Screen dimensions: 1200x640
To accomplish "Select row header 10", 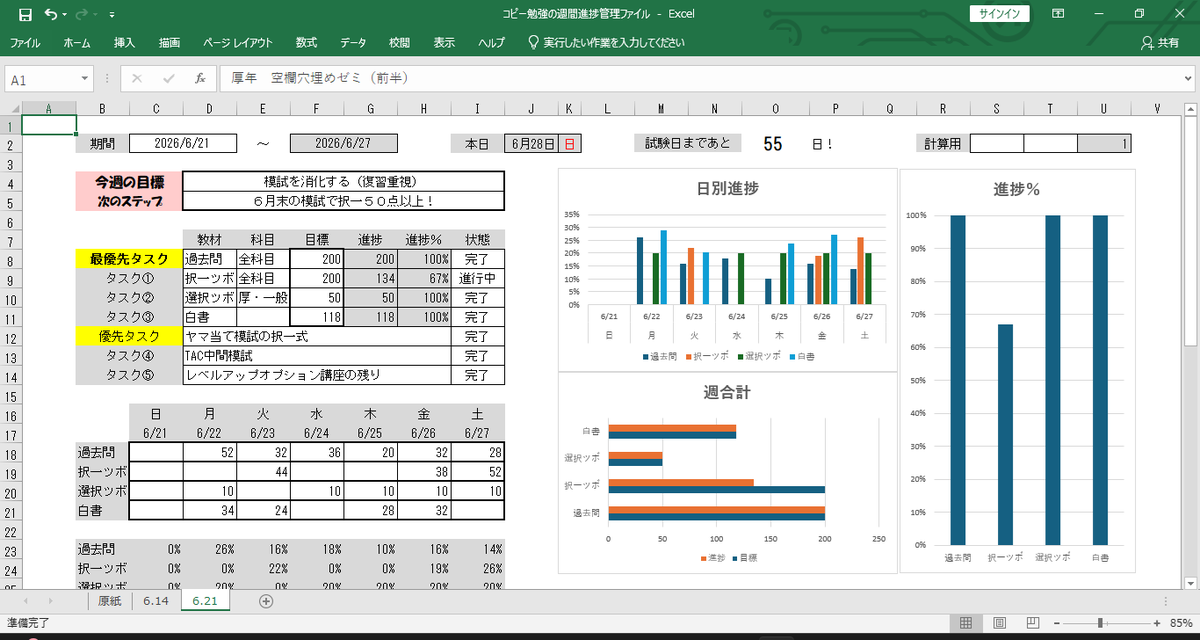I will 10,297.
